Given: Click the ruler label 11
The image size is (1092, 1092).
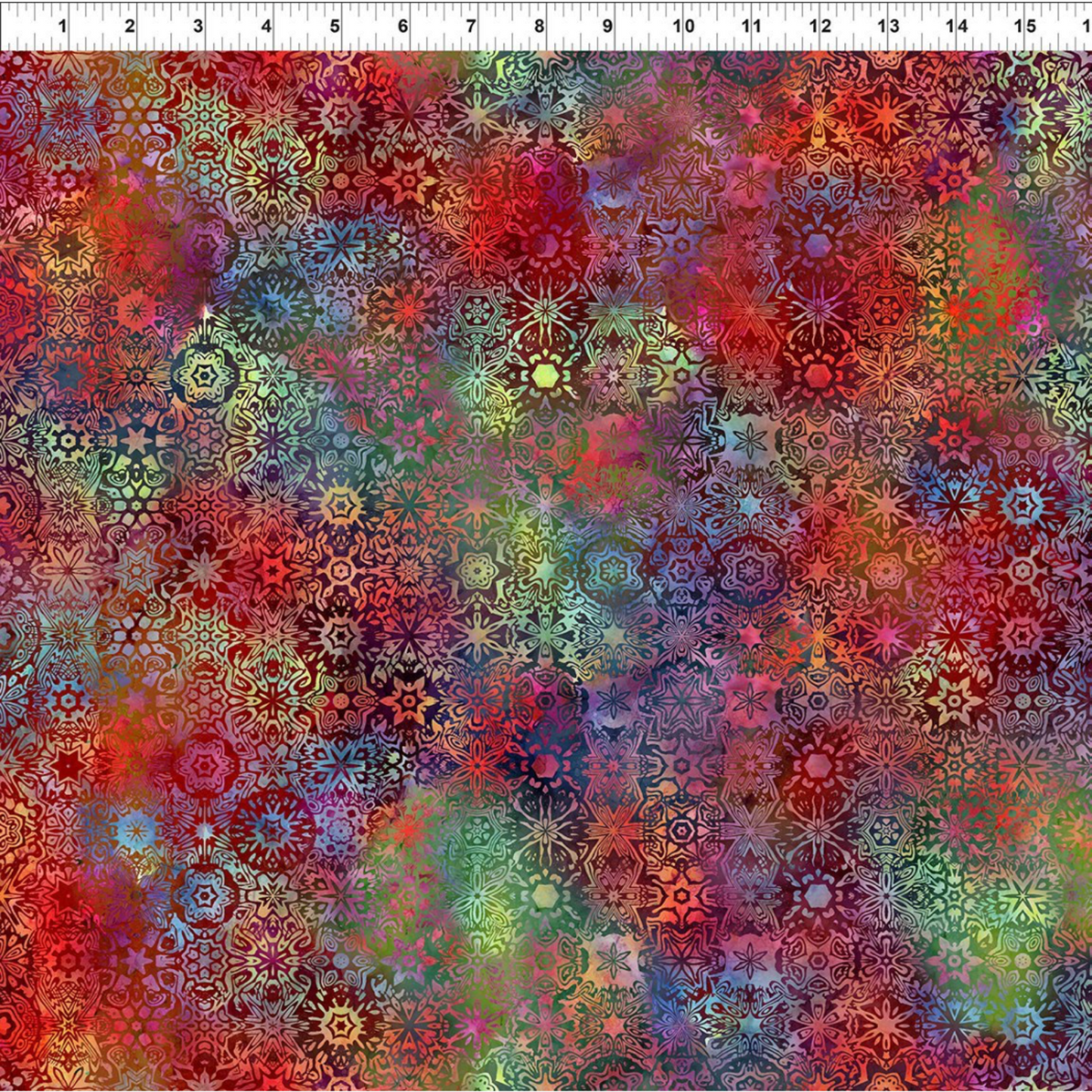Looking at the screenshot, I should [751, 26].
